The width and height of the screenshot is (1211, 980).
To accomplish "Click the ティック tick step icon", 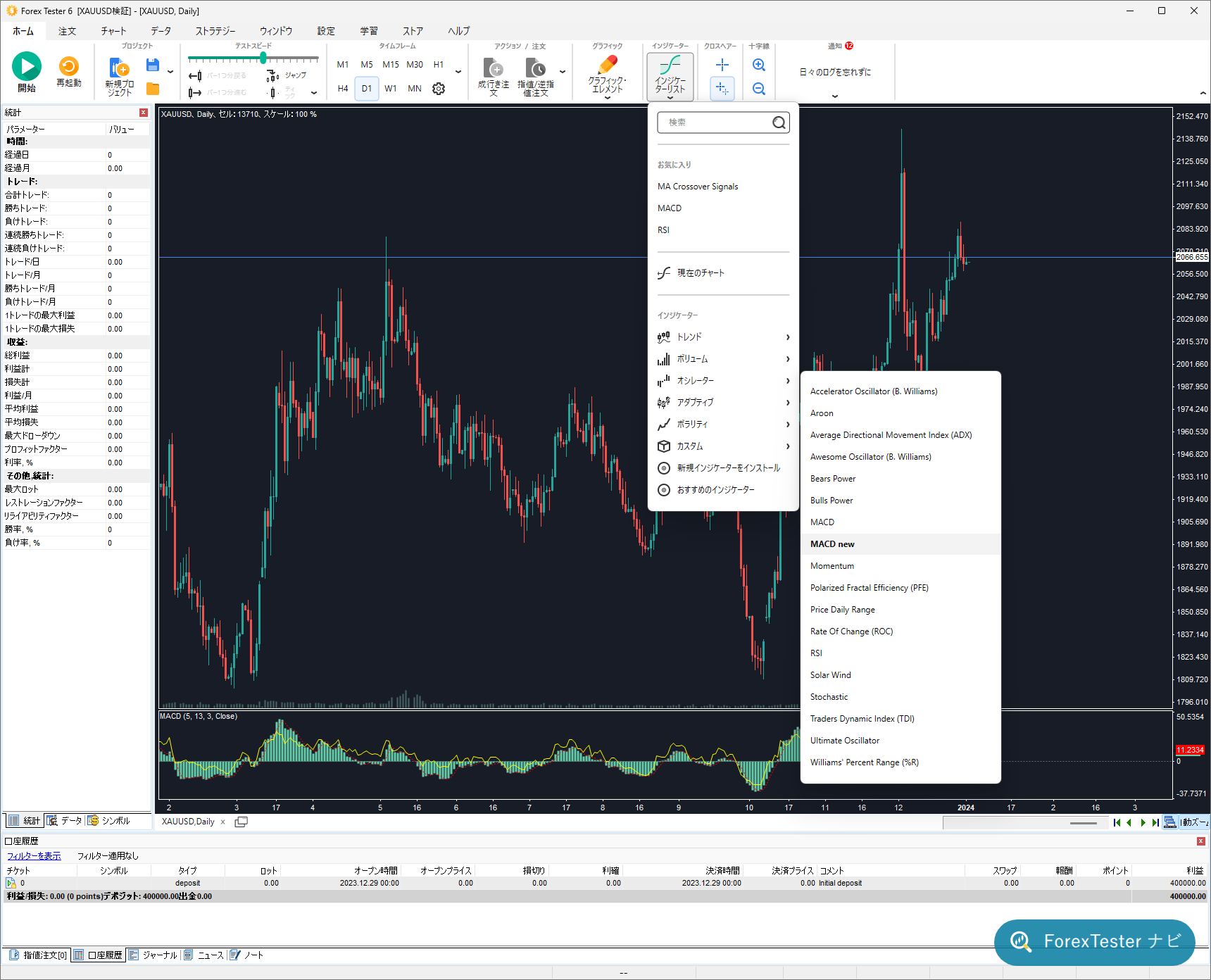I will (273, 92).
